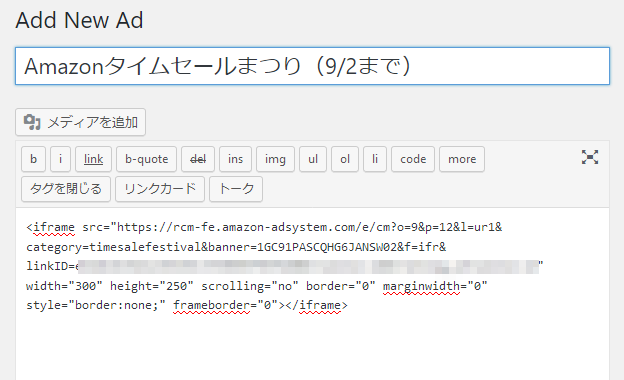Click the リンクカード button
Screen dimensions: 624x380
point(160,189)
